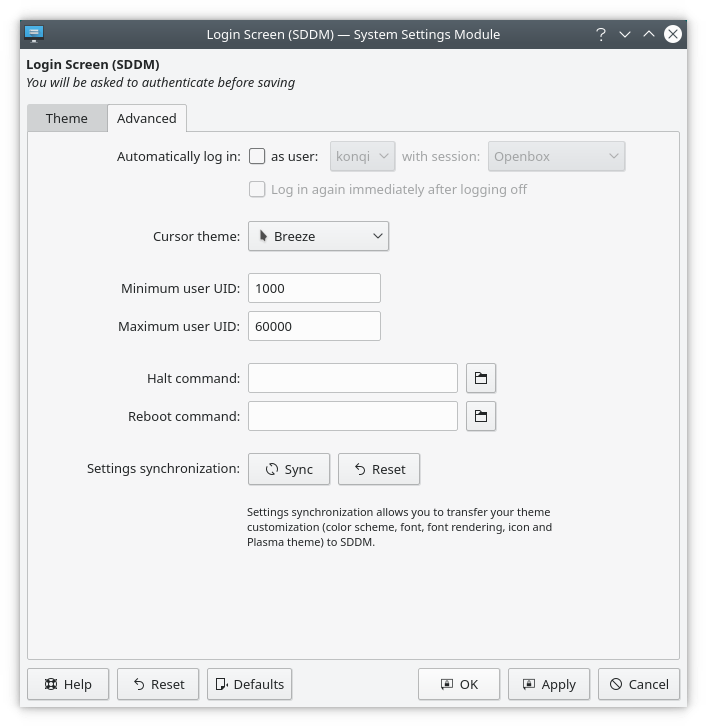
Task: Select the Advanced tab
Action: tap(147, 118)
